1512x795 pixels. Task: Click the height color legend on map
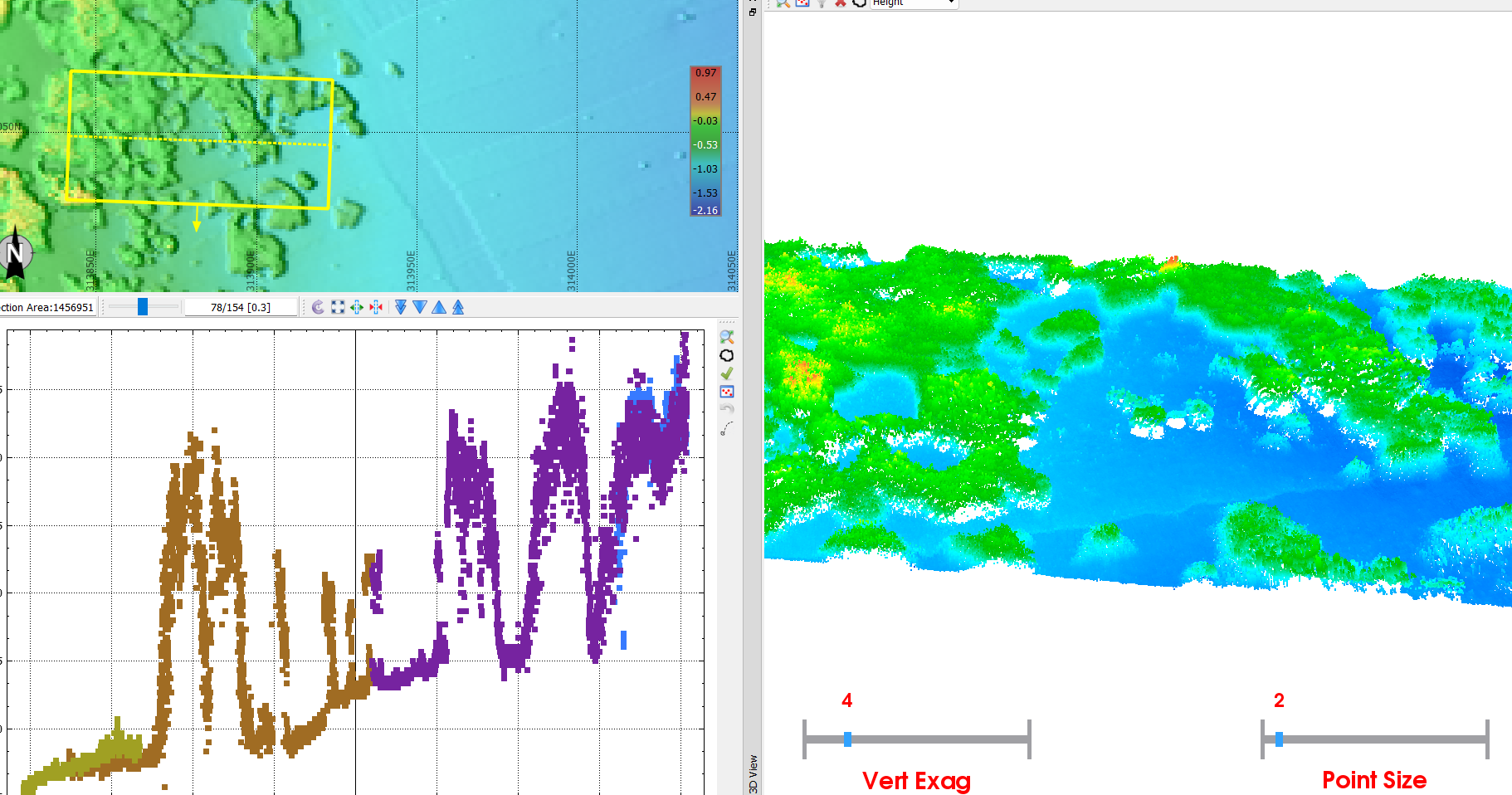pyautogui.click(x=705, y=141)
